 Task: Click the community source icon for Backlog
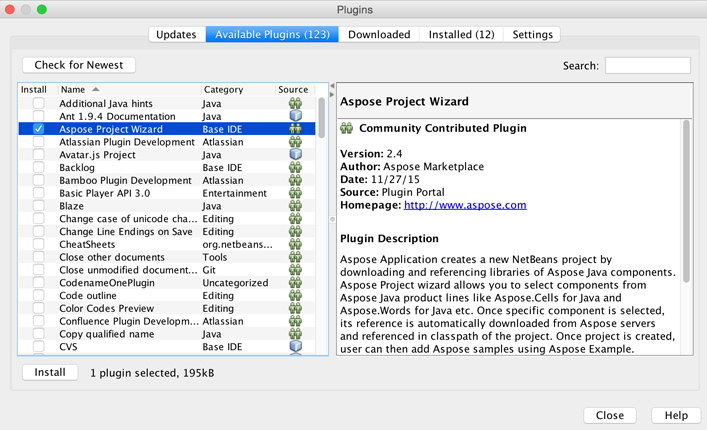[x=295, y=168]
